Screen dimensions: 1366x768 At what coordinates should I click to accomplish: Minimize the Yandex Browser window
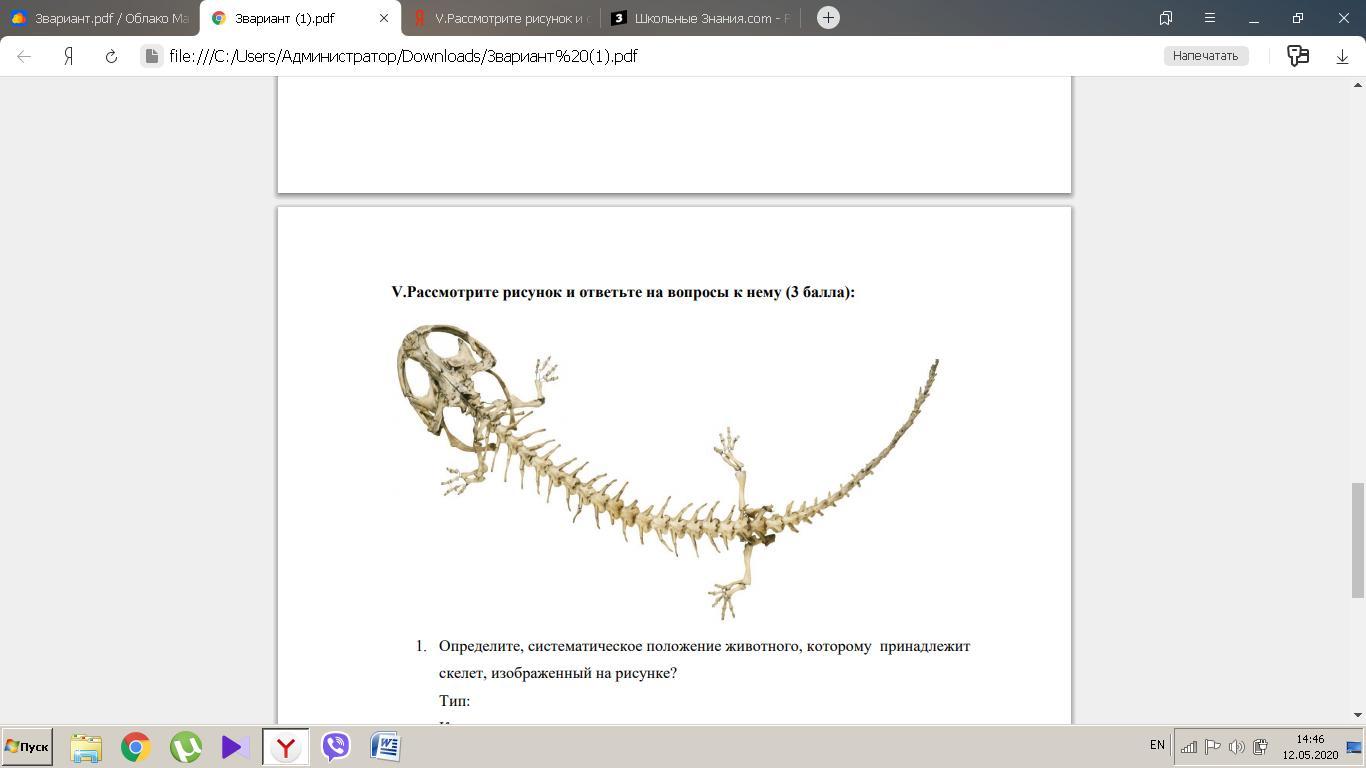pos(1254,18)
